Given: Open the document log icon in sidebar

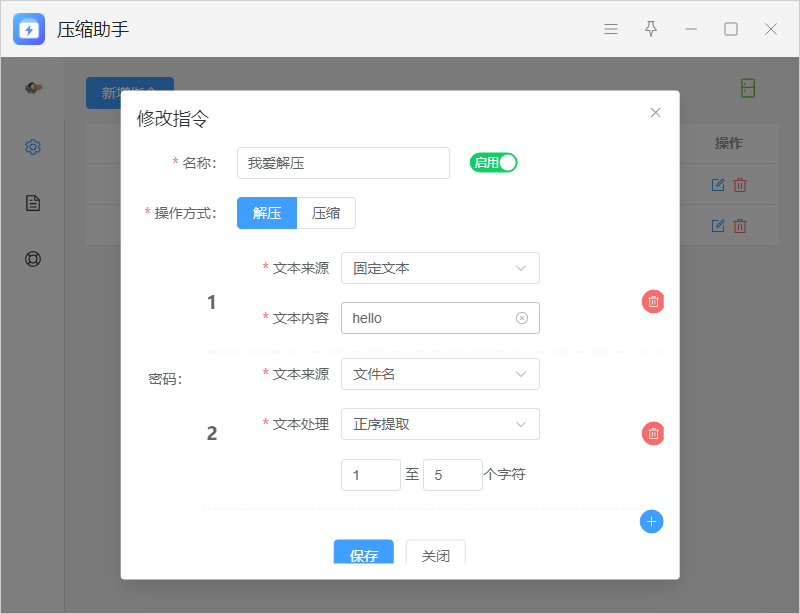Looking at the screenshot, I should pyautogui.click(x=33, y=203).
